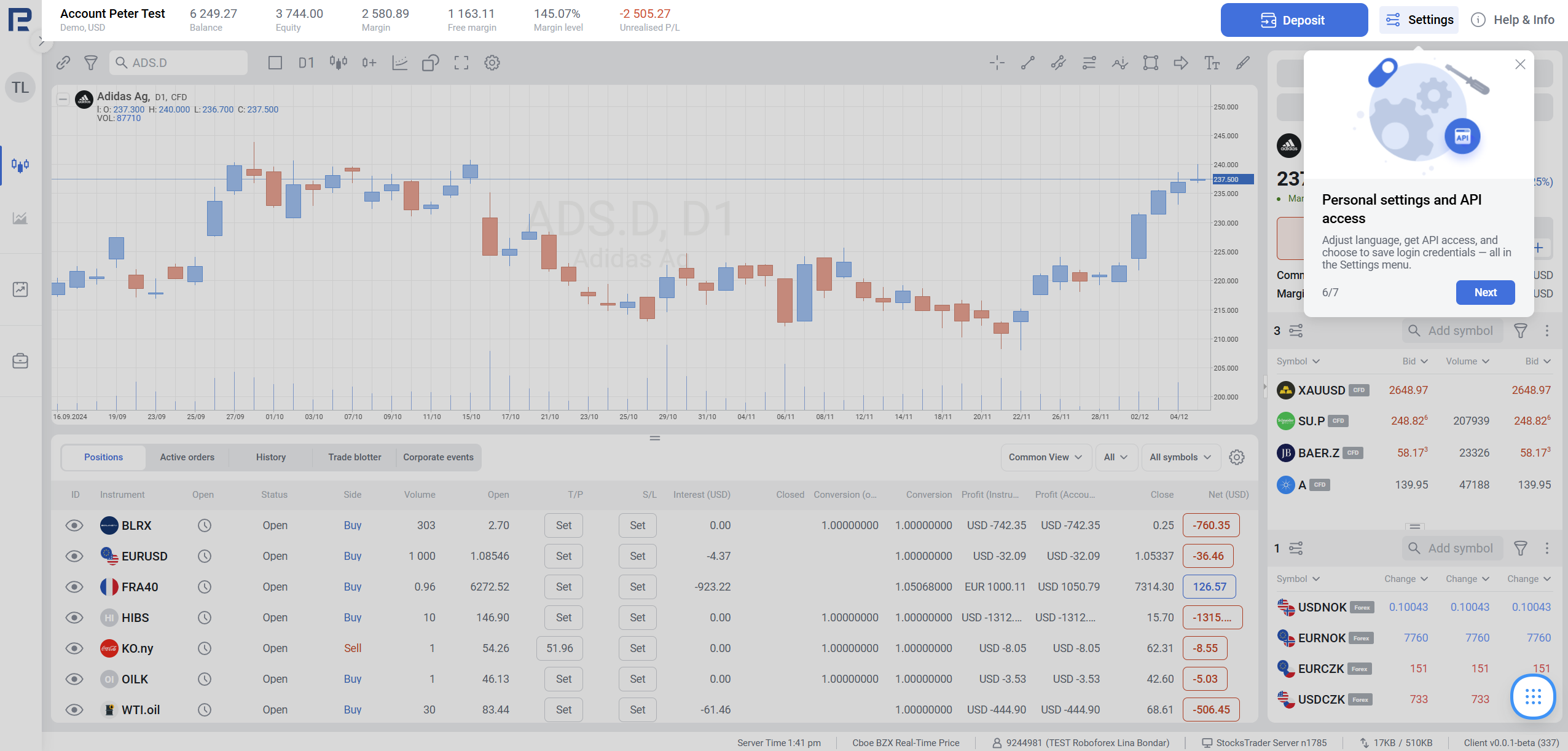This screenshot has width=1568, height=751.
Task: Collapse the Adidas Ag chart legend
Action: [x=63, y=98]
